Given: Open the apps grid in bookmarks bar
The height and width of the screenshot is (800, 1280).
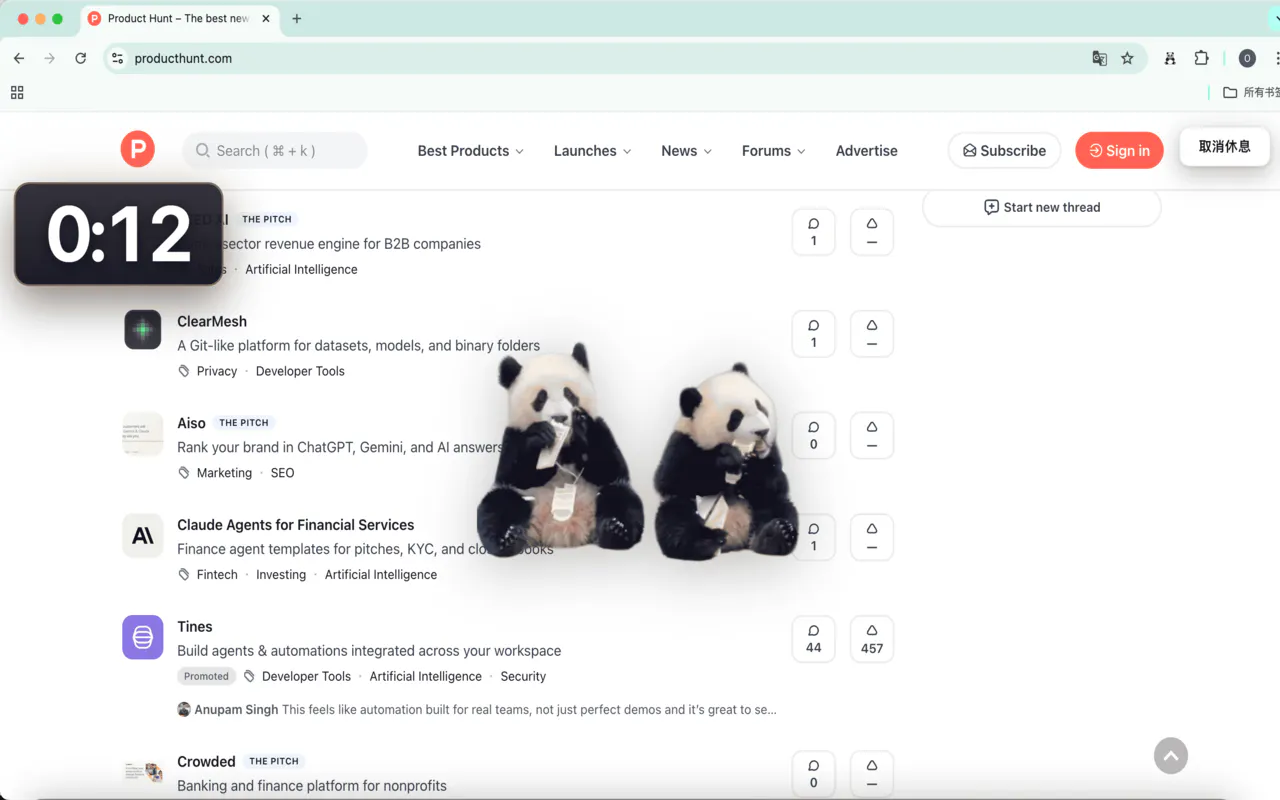Looking at the screenshot, I should click(x=17, y=93).
